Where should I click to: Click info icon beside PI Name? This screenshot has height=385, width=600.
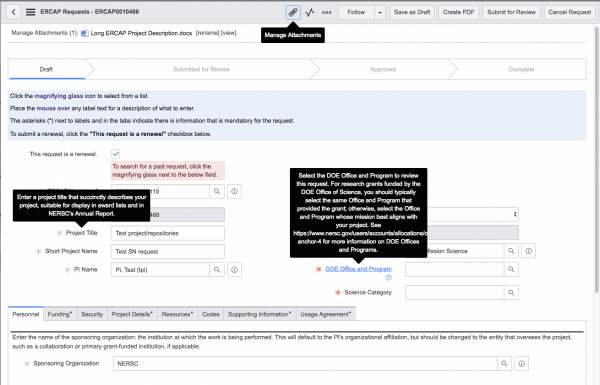coord(235,270)
